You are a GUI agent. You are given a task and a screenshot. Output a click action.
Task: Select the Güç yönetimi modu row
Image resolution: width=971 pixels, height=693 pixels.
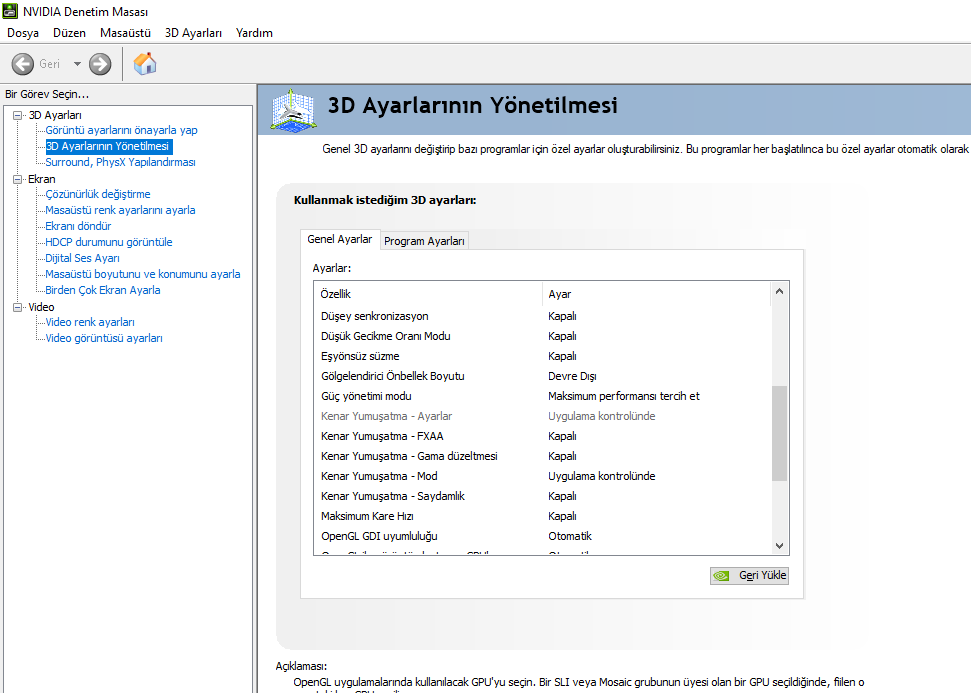pyautogui.click(x=542, y=396)
